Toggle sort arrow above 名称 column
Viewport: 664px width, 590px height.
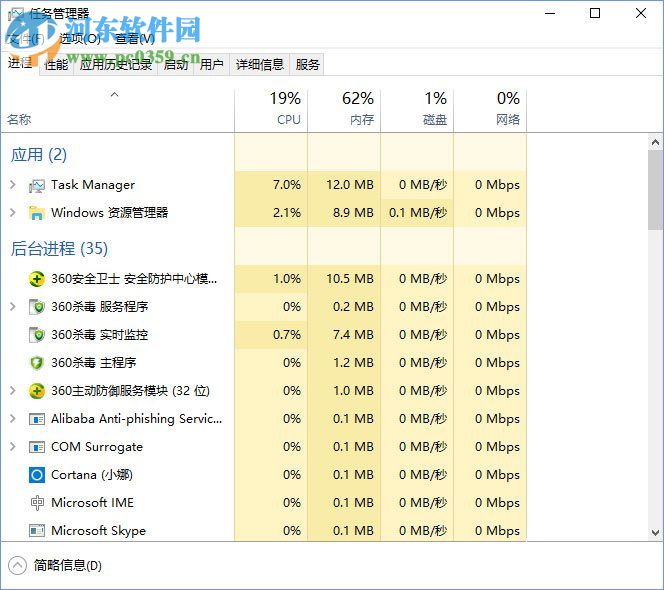pyautogui.click(x=114, y=94)
